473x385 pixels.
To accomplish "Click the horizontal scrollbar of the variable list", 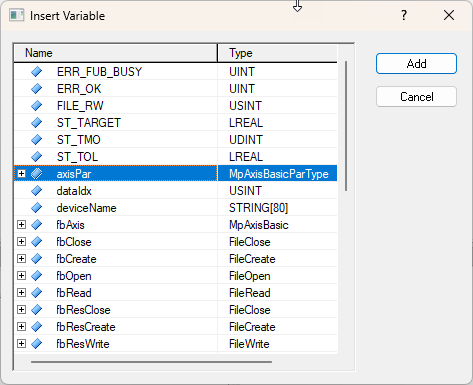I will [151, 361].
